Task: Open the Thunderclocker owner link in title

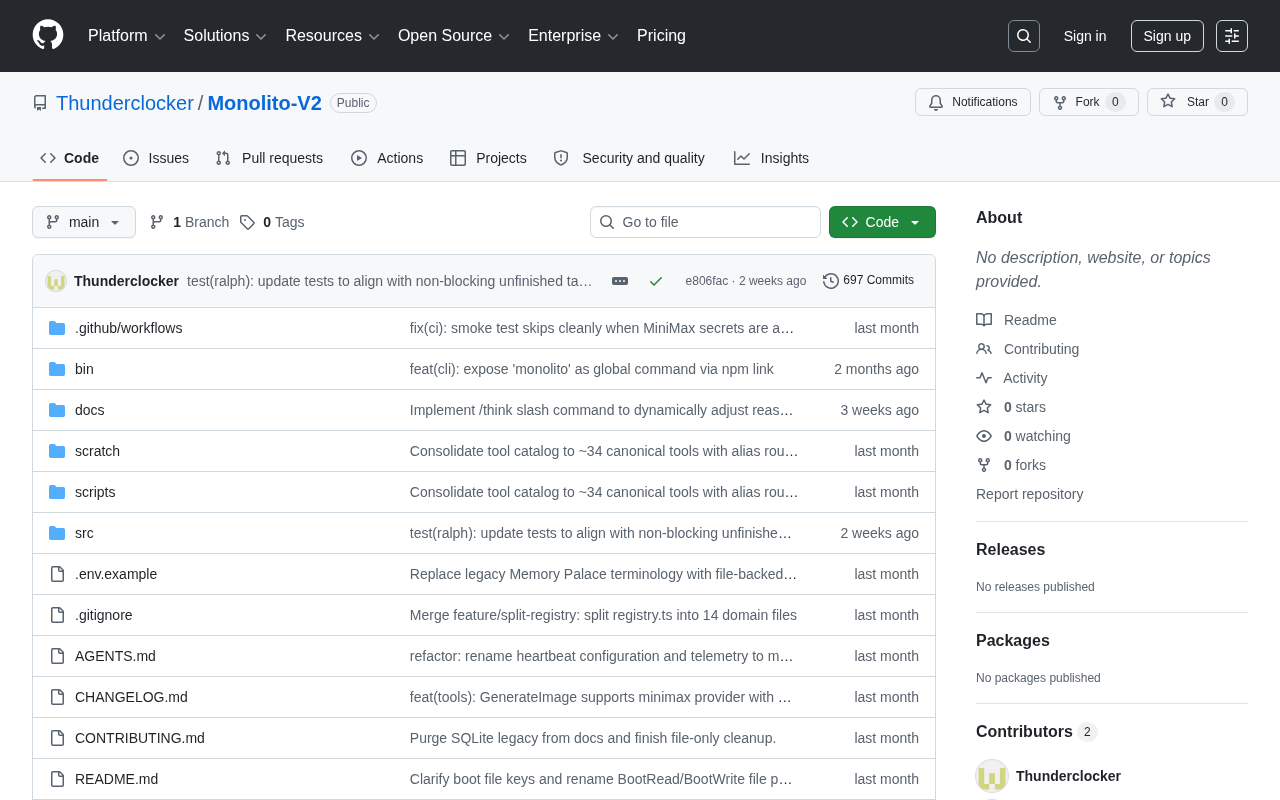Action: tap(125, 103)
